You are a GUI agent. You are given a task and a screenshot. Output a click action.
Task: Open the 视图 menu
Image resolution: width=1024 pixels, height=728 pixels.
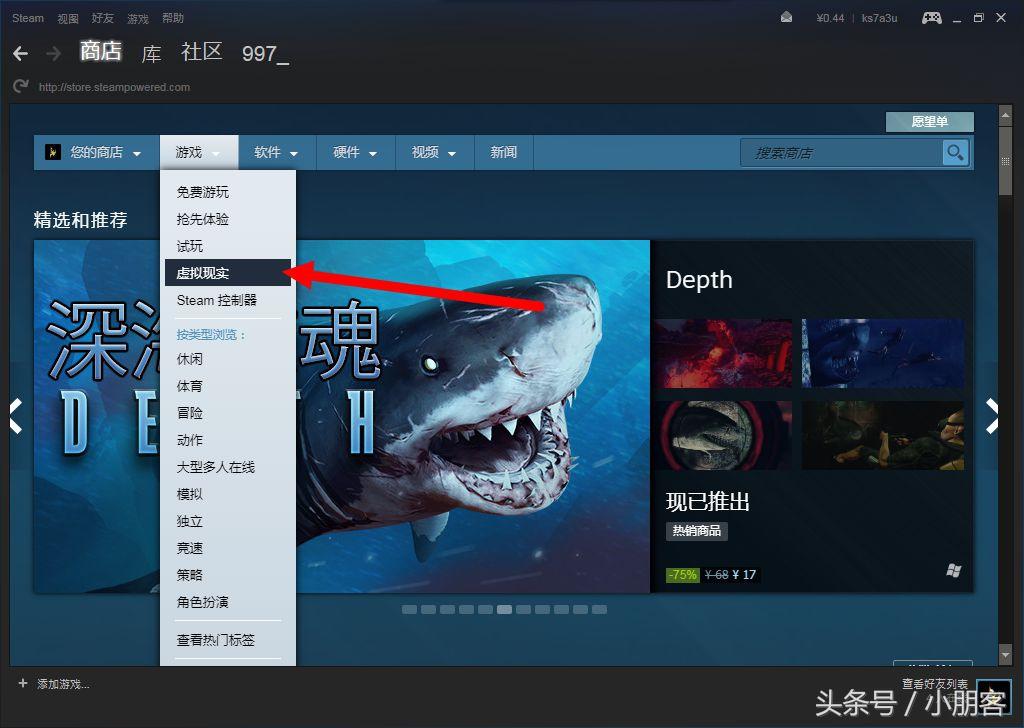pos(68,18)
